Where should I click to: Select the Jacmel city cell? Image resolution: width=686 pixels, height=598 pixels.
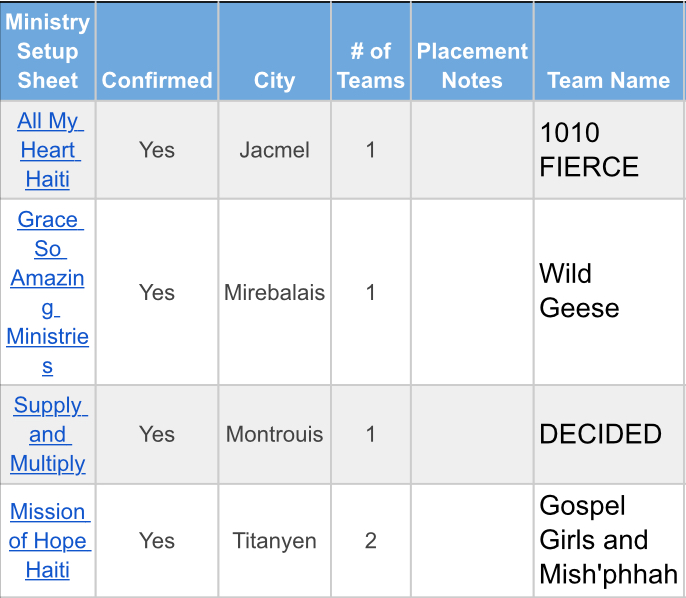pyautogui.click(x=274, y=150)
